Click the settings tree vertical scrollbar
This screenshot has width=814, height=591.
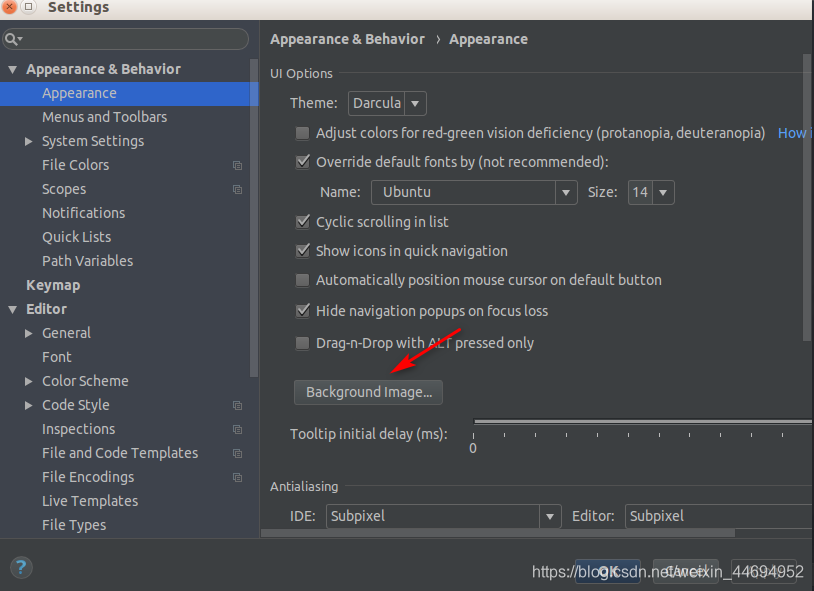254,218
